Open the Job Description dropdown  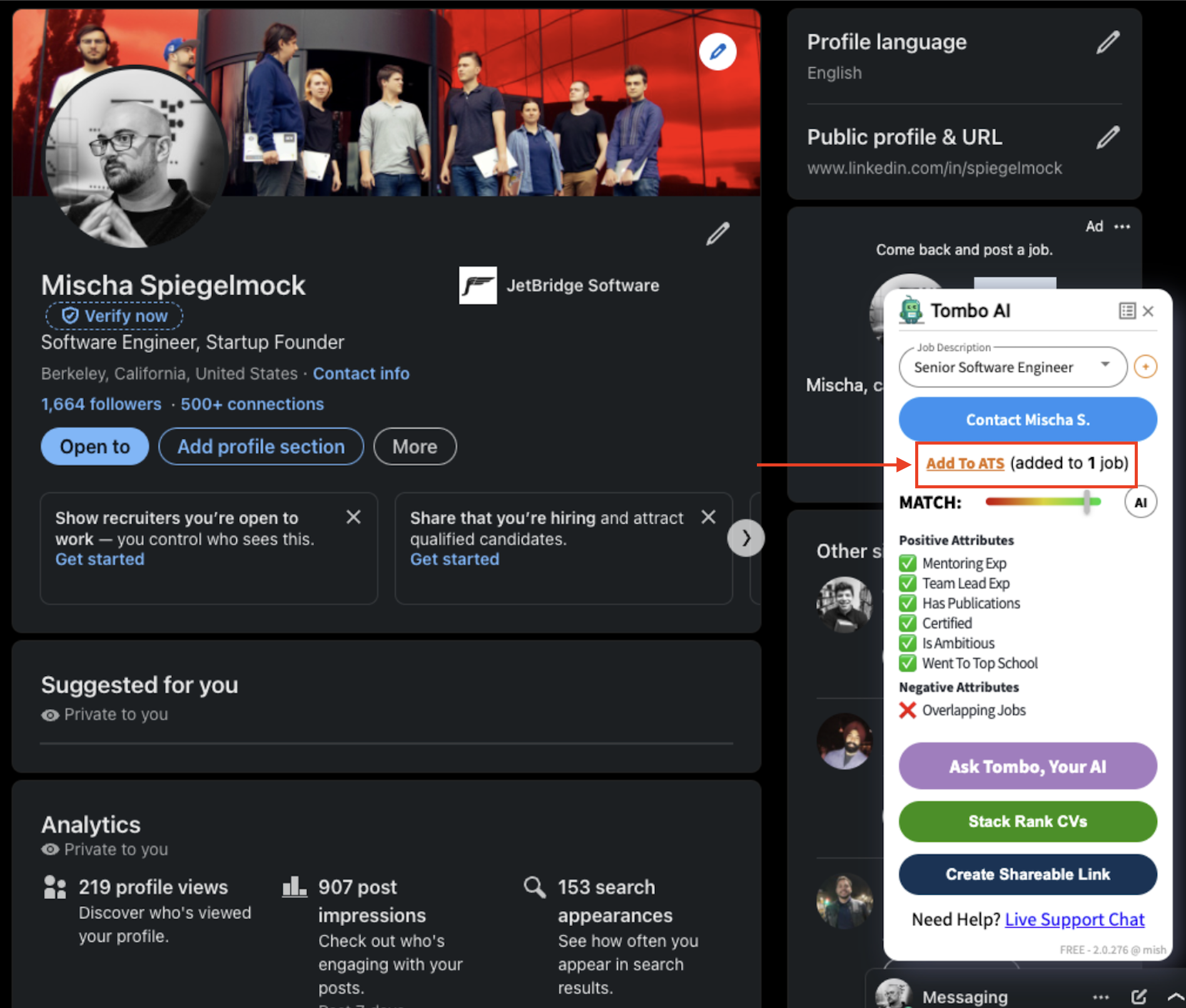click(1013, 367)
